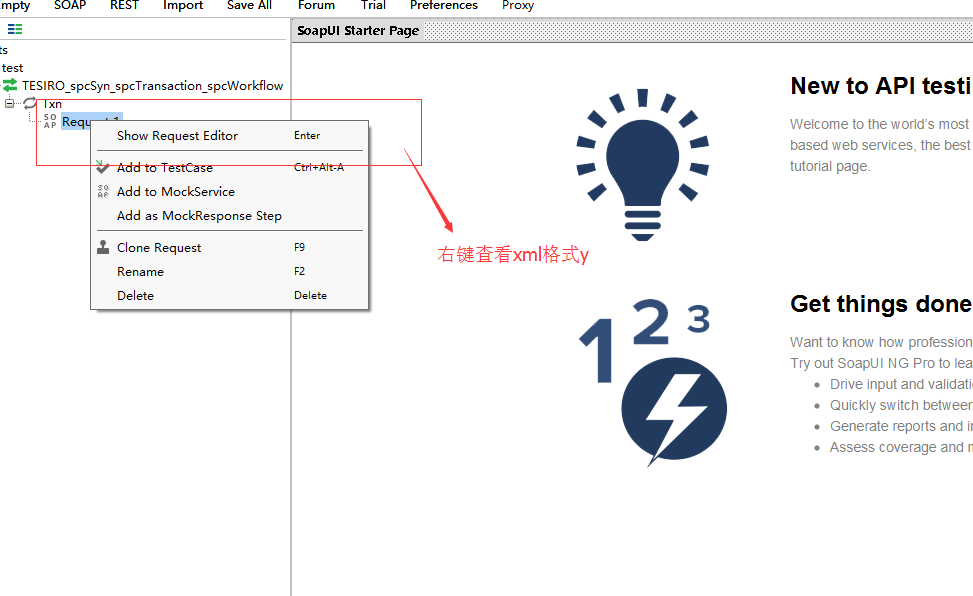Screen dimensions: 973x596
Task: Click the green navigator list icon
Action: (15, 29)
